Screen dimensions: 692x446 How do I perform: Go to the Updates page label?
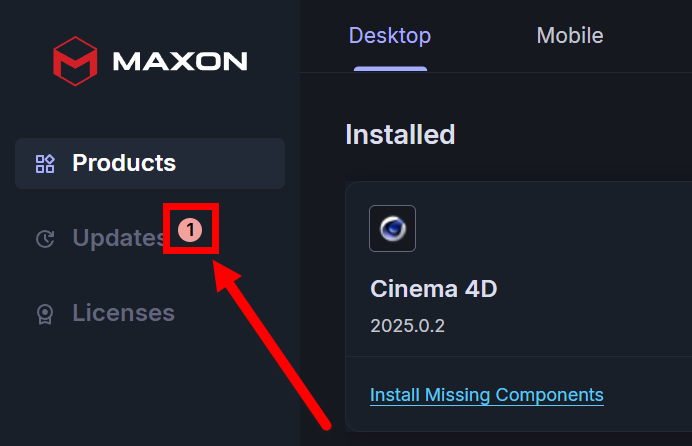(x=118, y=238)
